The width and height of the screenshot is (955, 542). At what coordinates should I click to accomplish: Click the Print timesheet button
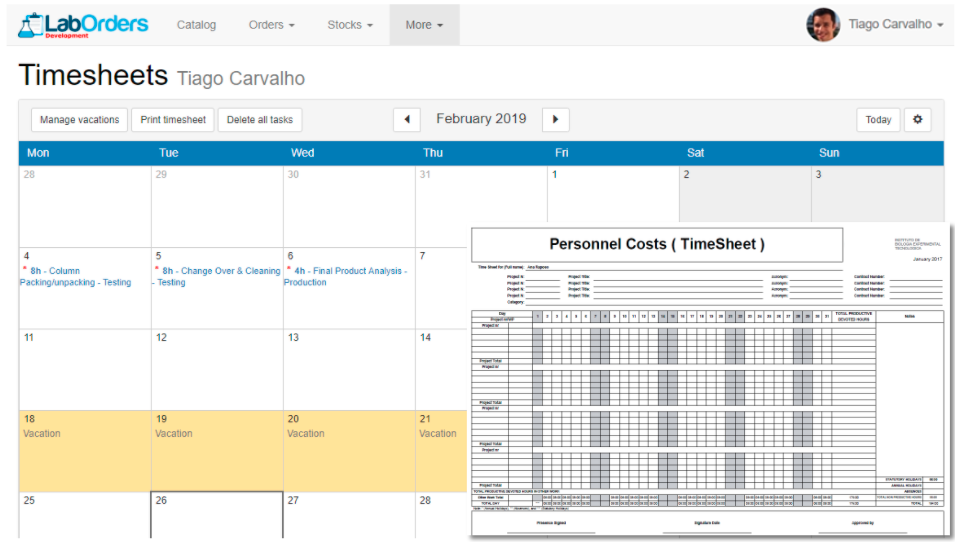coord(173,120)
